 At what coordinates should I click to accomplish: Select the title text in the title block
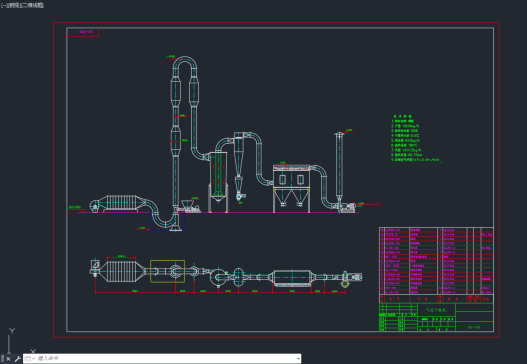tap(436, 310)
